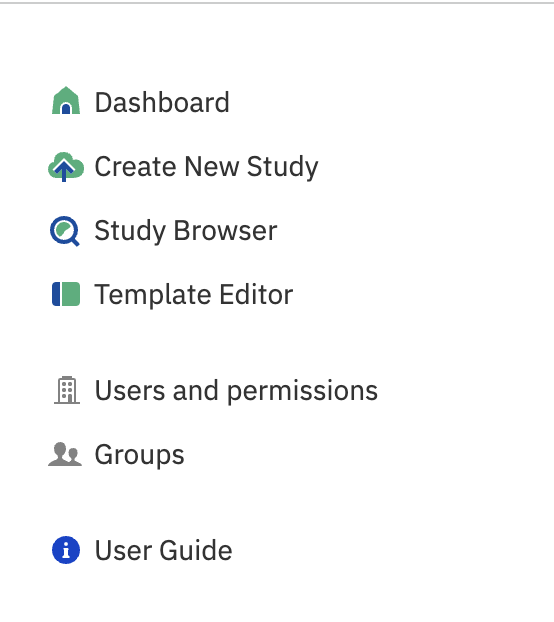Click the green book Template Editor icon
The image size is (554, 622).
[x=66, y=294]
